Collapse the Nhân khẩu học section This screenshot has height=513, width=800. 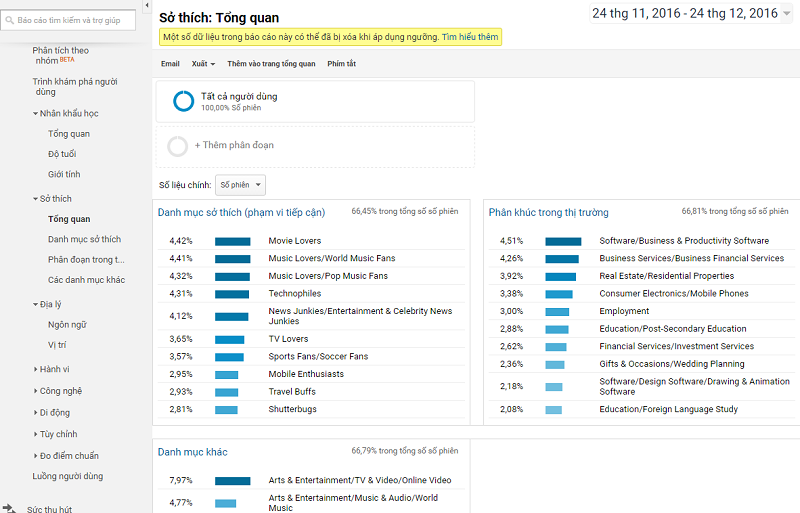(35, 114)
